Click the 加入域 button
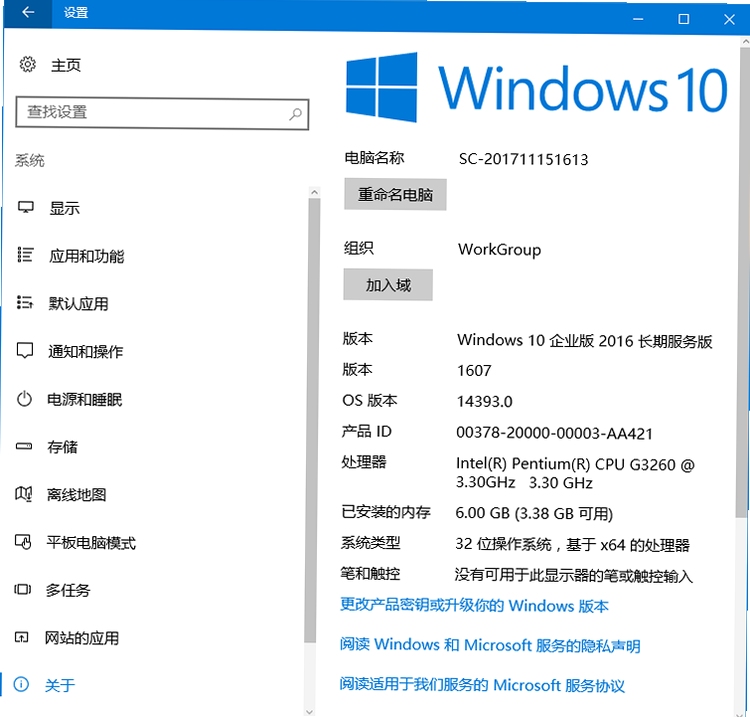Viewport: 750px width, 717px height. (x=388, y=285)
